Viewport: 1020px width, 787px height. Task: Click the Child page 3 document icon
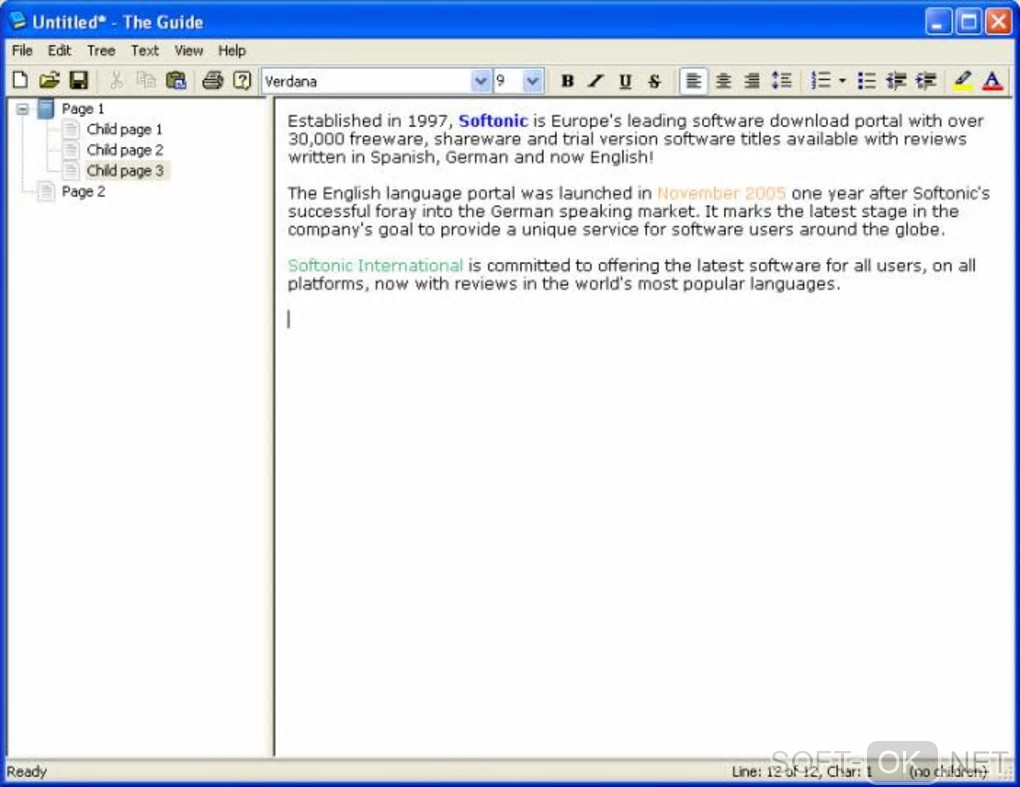71,171
